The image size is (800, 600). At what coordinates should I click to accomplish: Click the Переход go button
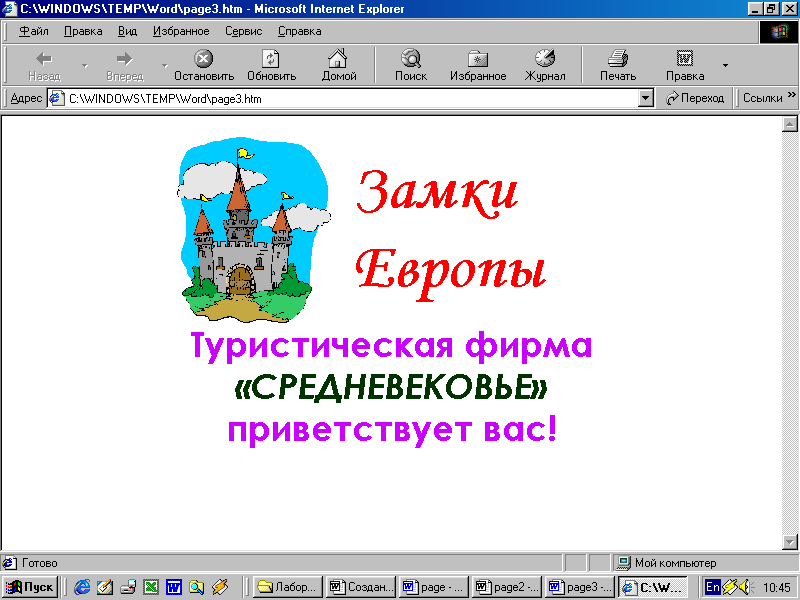pyautogui.click(x=695, y=98)
